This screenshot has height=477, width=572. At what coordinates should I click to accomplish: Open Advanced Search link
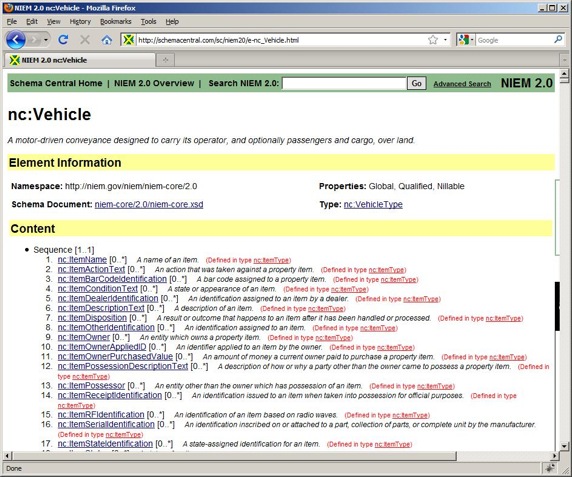[x=462, y=84]
